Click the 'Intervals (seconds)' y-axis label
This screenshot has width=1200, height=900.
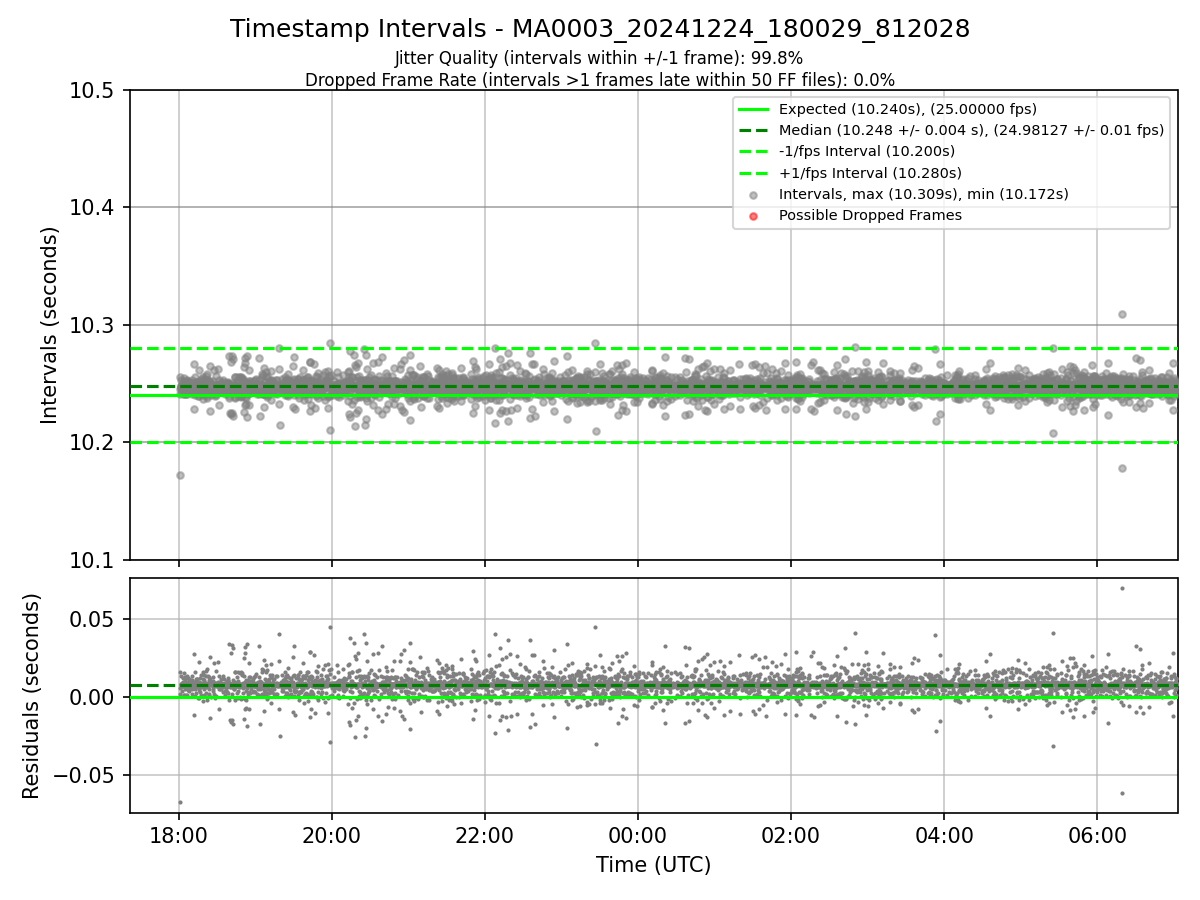coord(50,325)
